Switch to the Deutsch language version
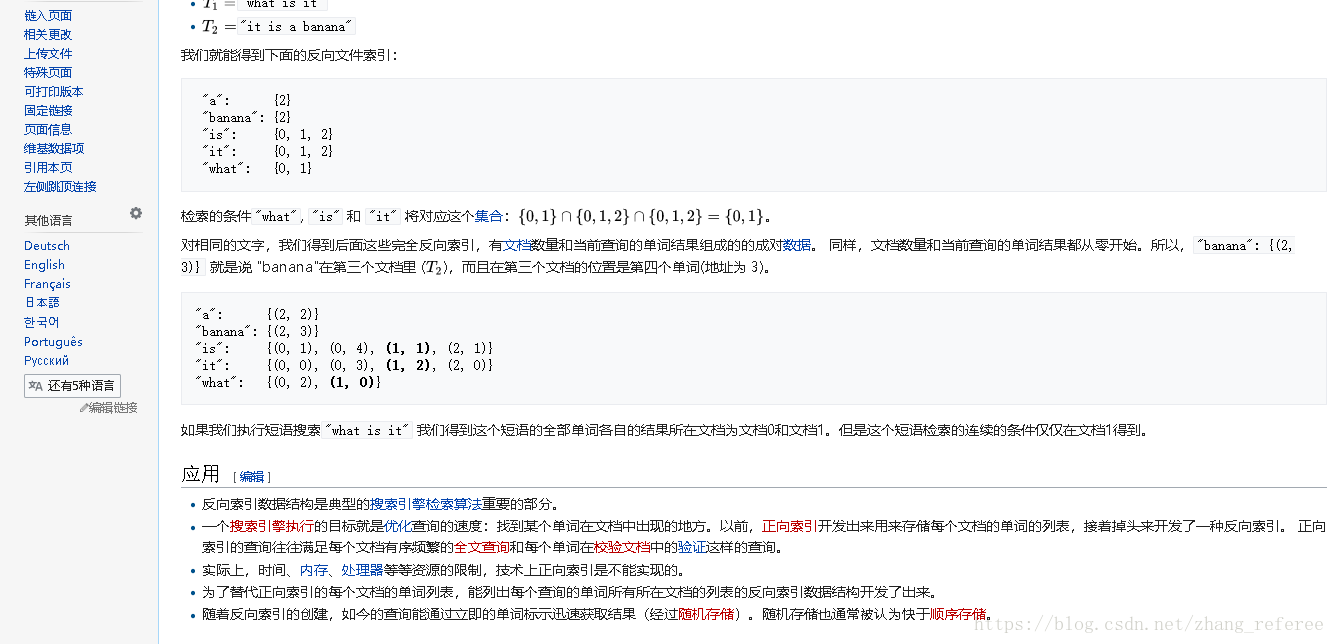This screenshot has width=1335, height=644. coord(47,246)
